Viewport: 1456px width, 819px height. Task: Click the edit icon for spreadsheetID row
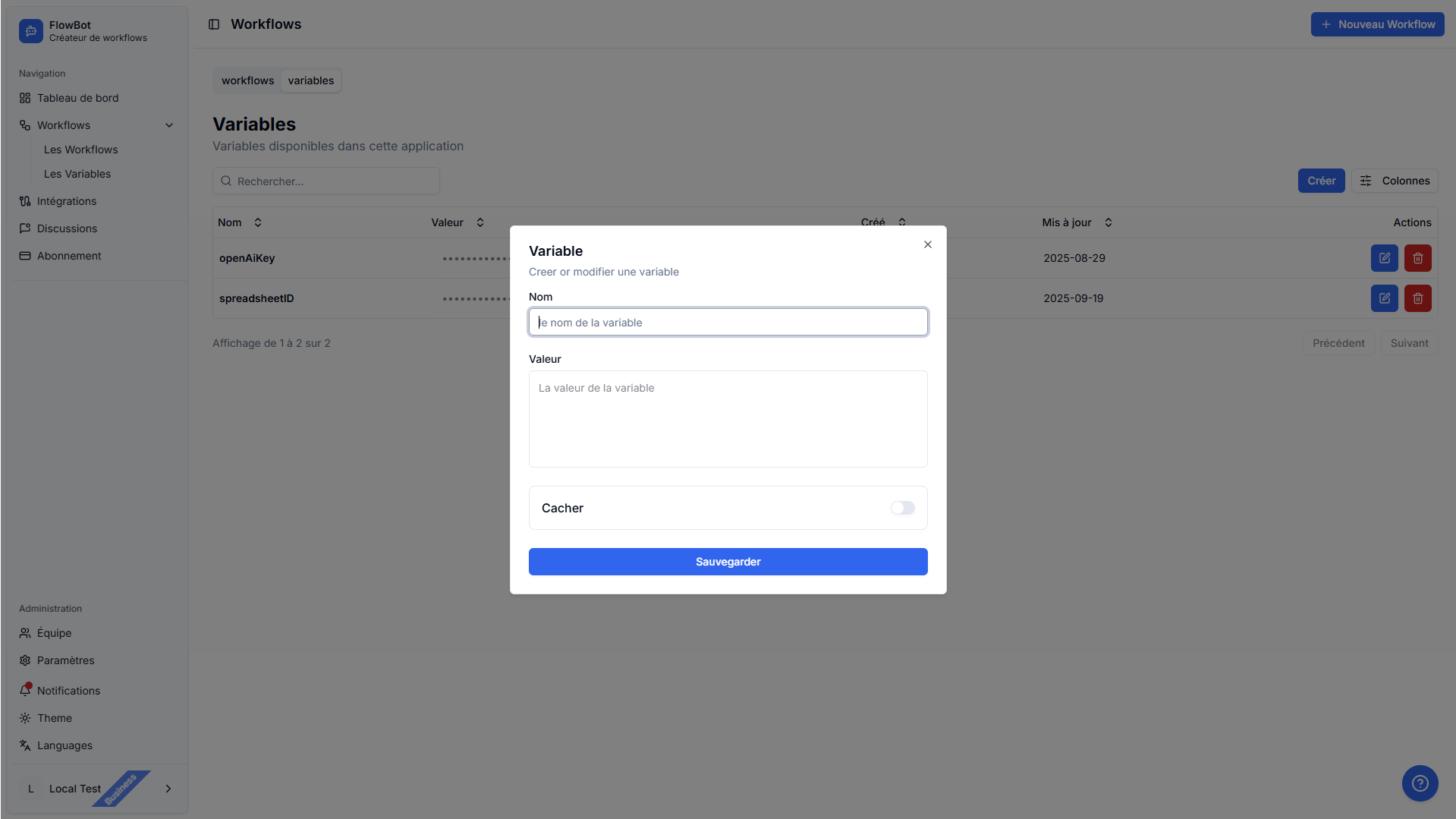click(1384, 298)
